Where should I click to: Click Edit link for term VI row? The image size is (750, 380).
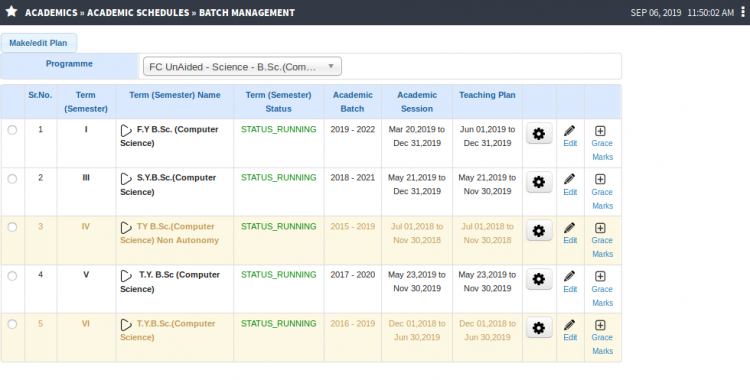(x=570, y=337)
